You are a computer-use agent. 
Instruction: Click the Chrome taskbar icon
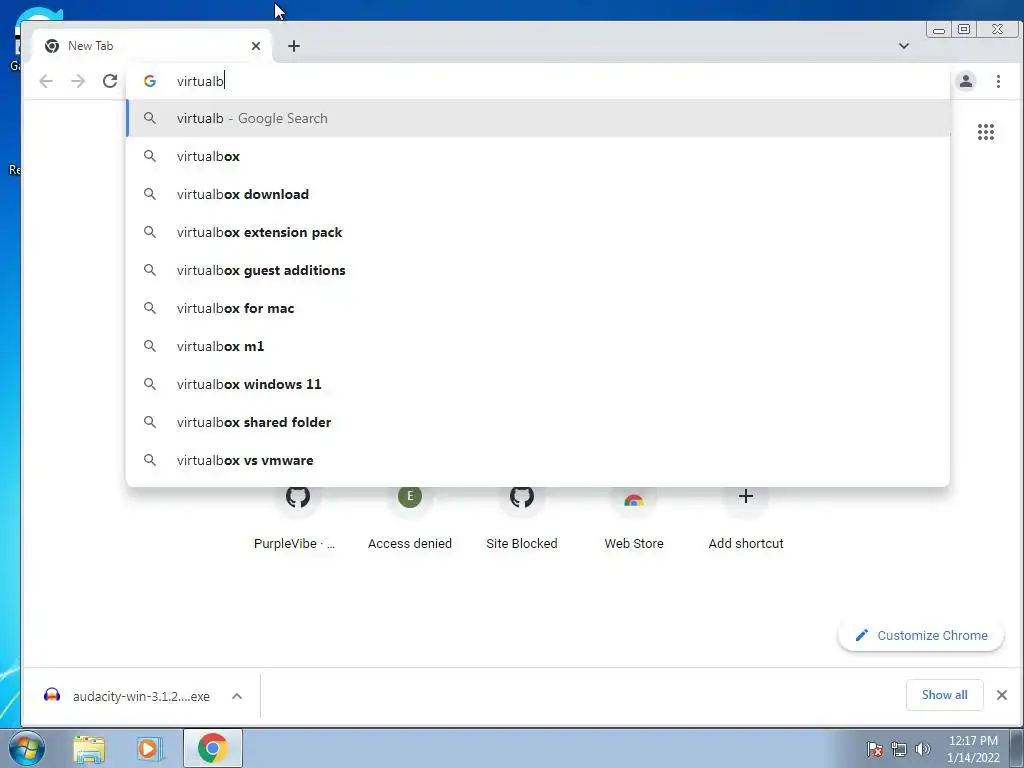tap(213, 748)
